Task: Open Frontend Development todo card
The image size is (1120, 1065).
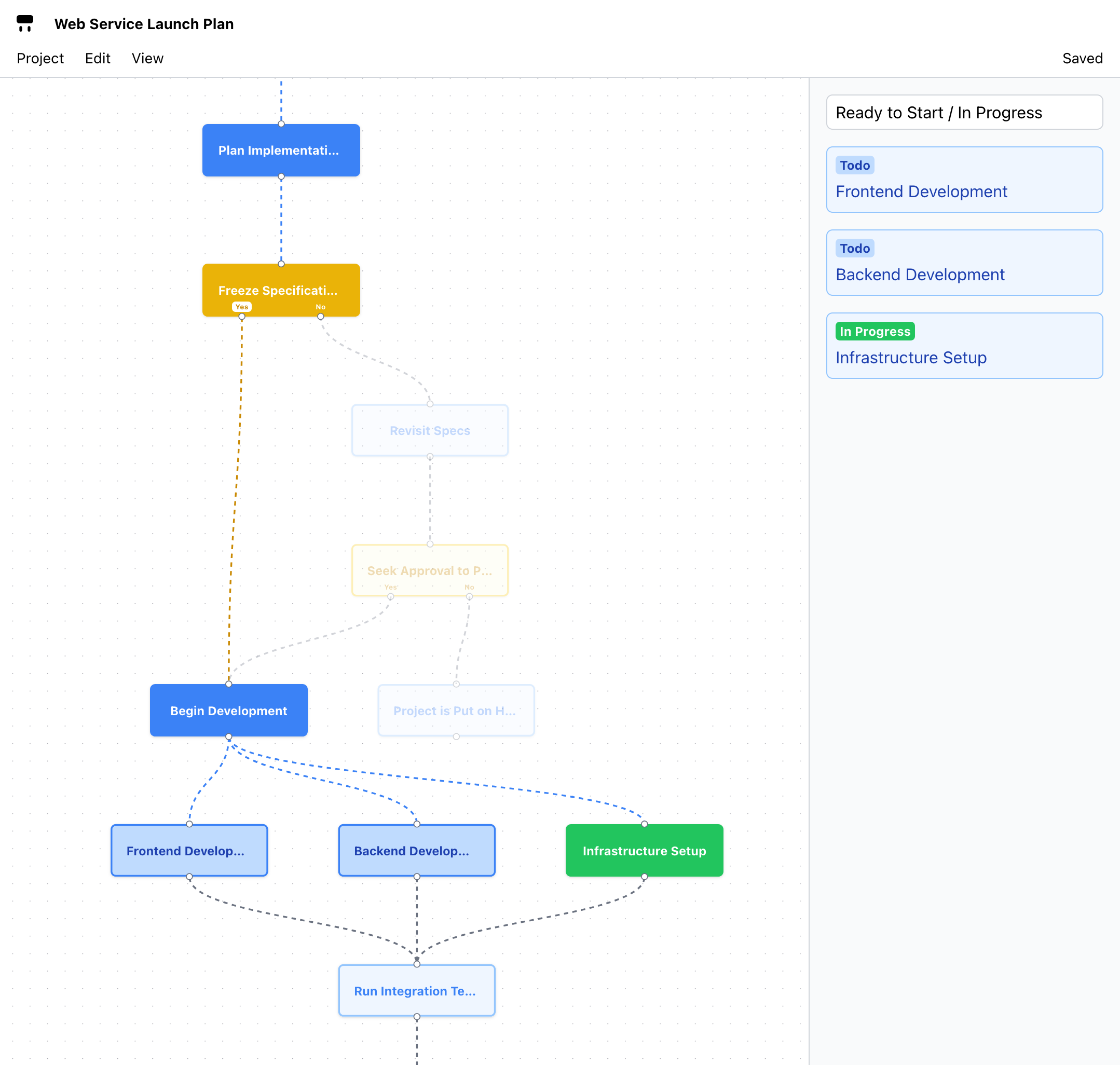Action: pos(964,180)
